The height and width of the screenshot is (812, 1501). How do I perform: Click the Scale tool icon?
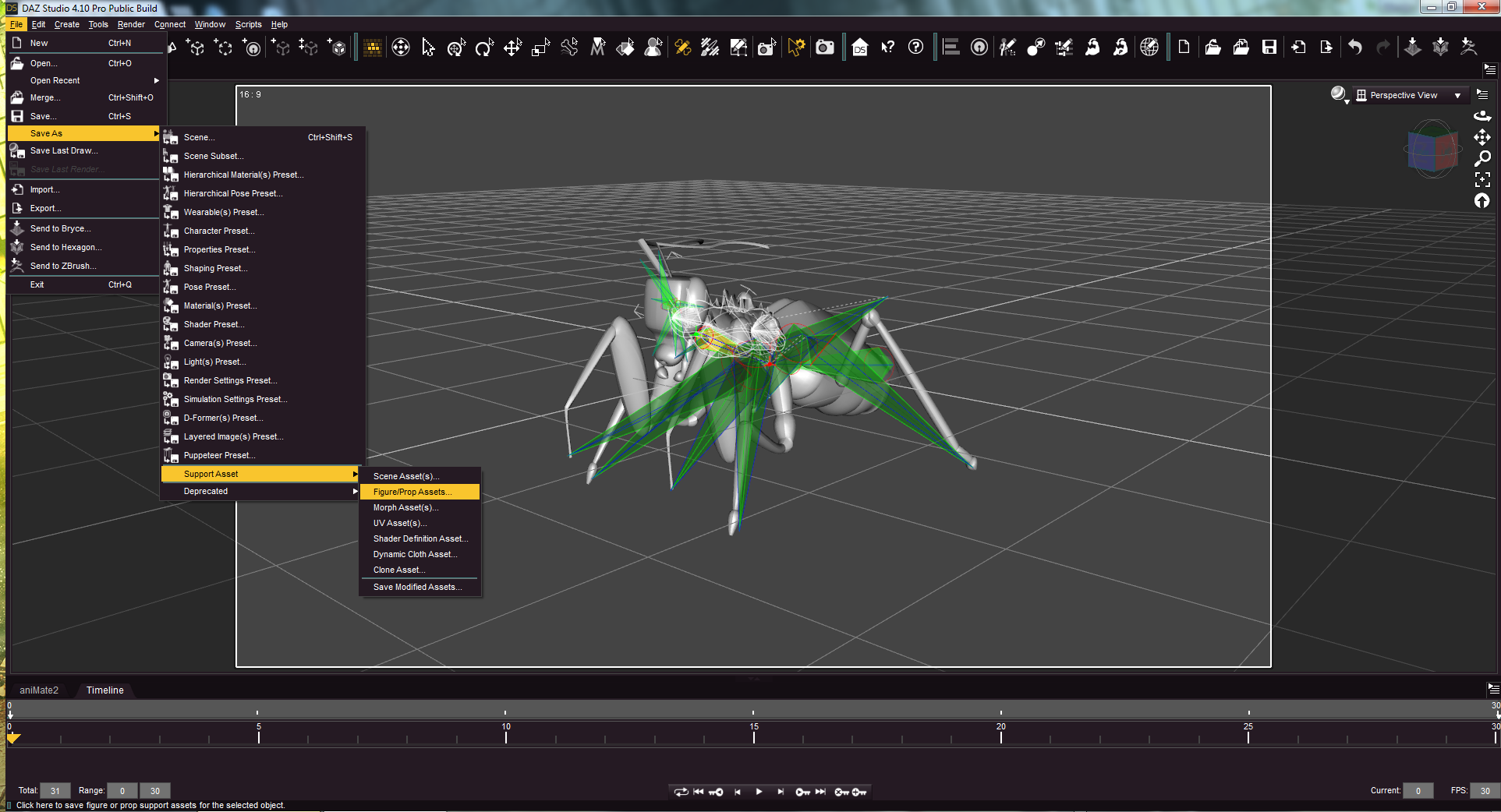540,48
